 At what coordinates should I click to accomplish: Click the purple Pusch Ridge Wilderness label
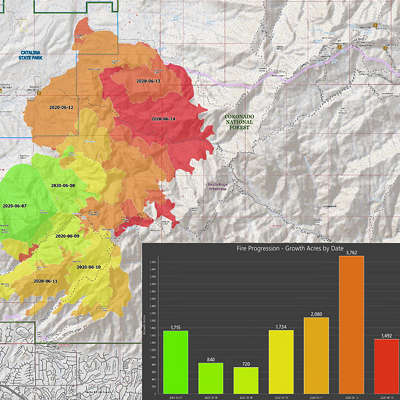pyautogui.click(x=217, y=187)
